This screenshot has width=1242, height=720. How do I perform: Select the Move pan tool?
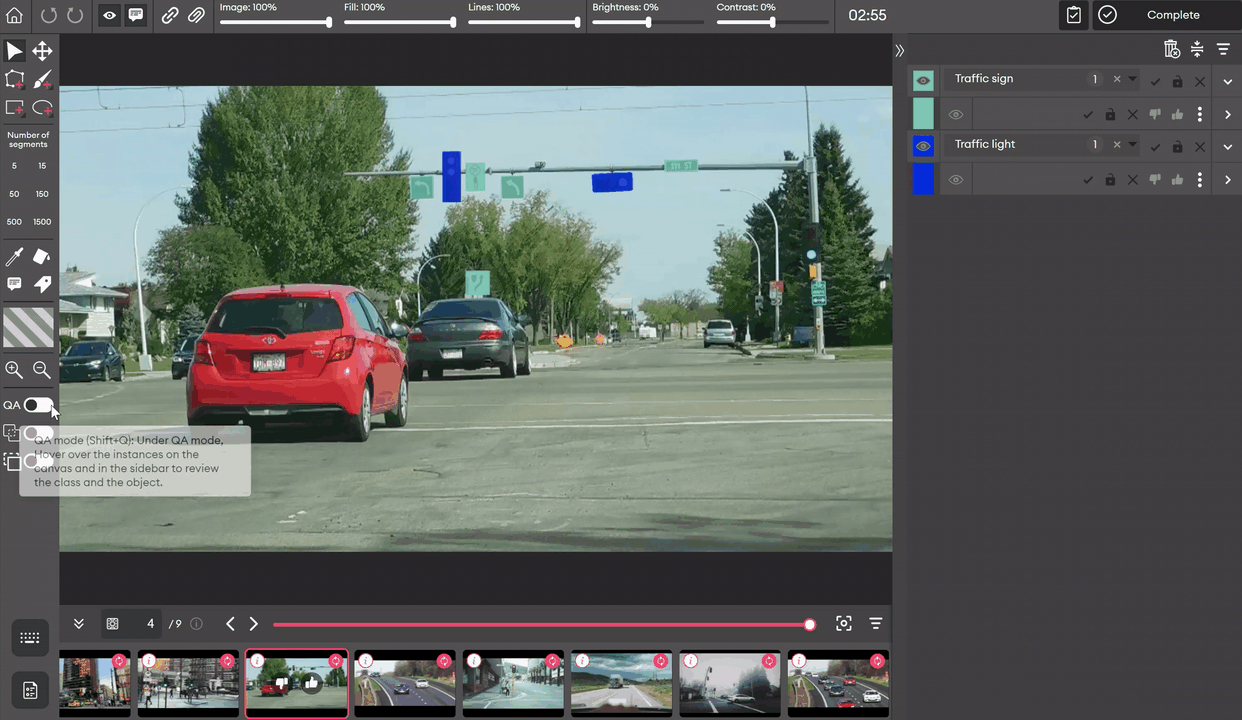point(42,51)
